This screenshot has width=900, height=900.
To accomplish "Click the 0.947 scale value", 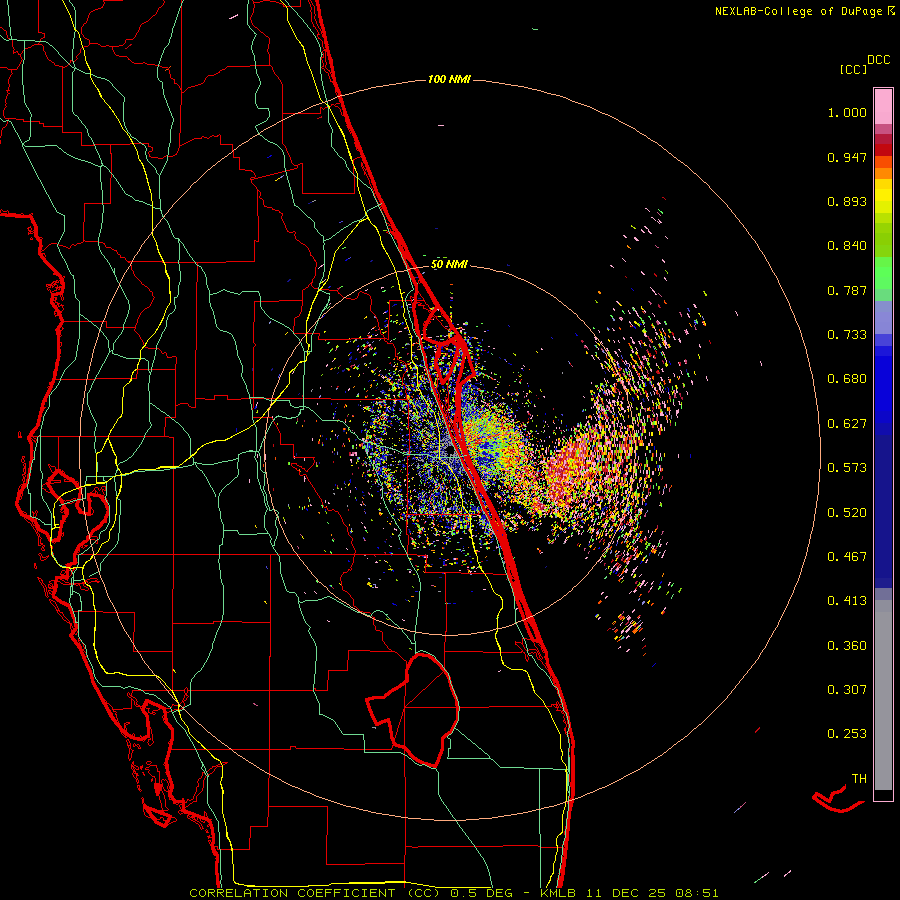I will (847, 157).
